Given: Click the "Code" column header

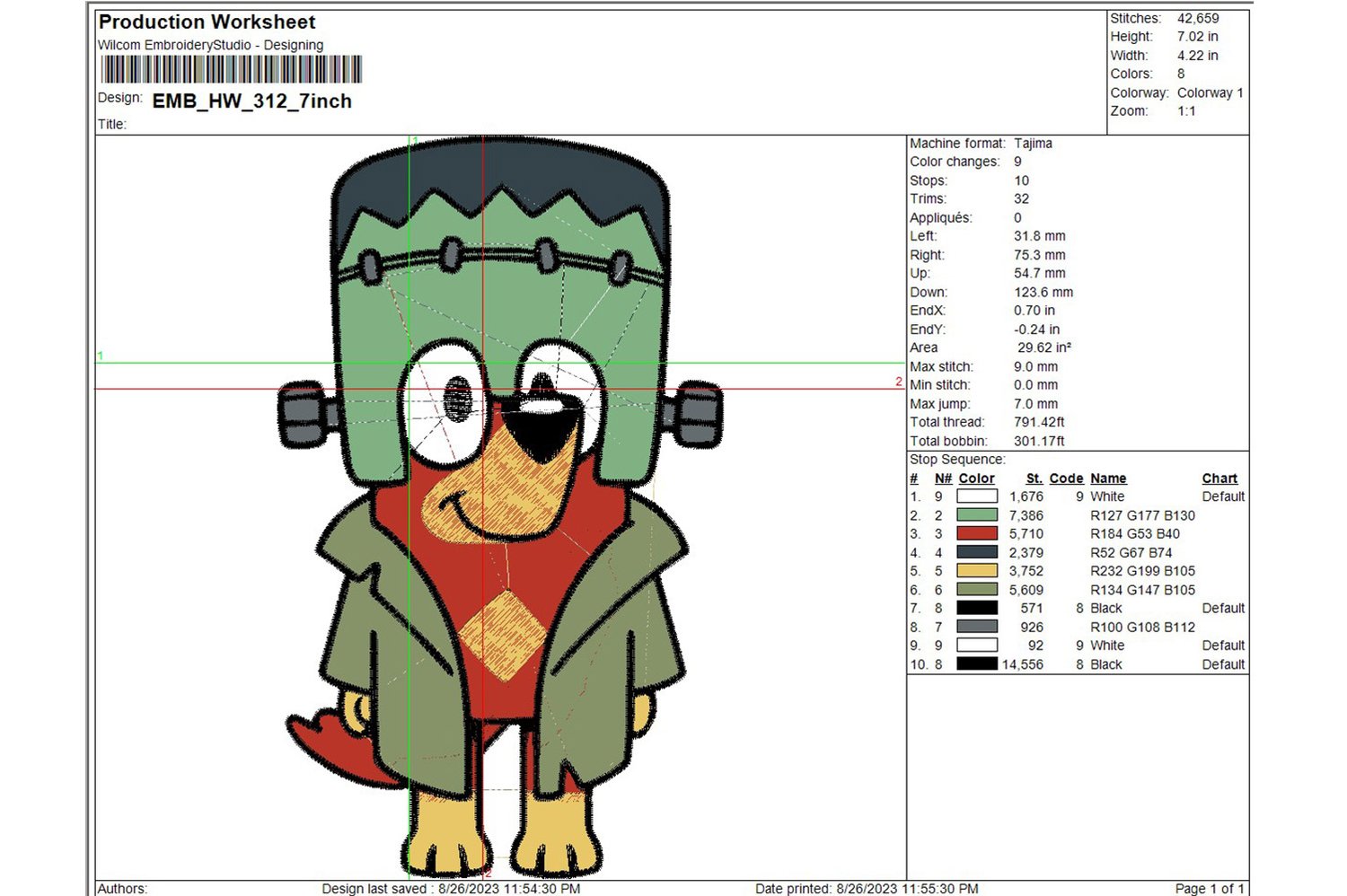Looking at the screenshot, I should tap(1066, 479).
